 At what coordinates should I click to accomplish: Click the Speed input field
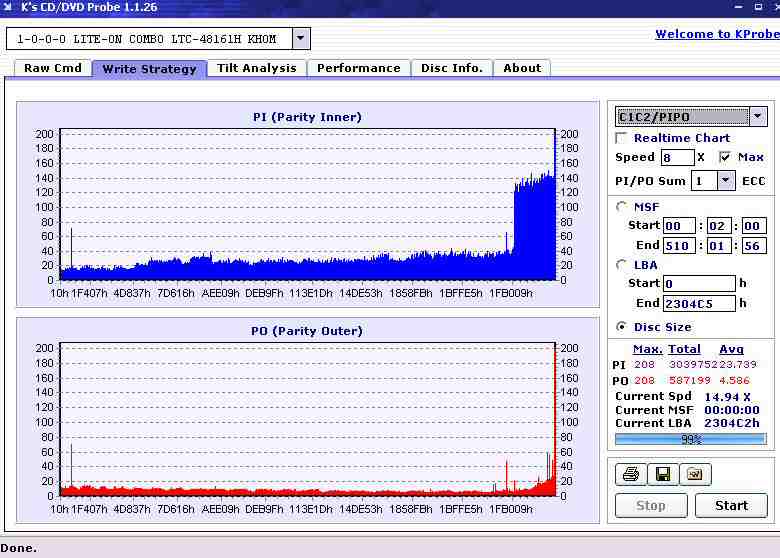coord(678,158)
